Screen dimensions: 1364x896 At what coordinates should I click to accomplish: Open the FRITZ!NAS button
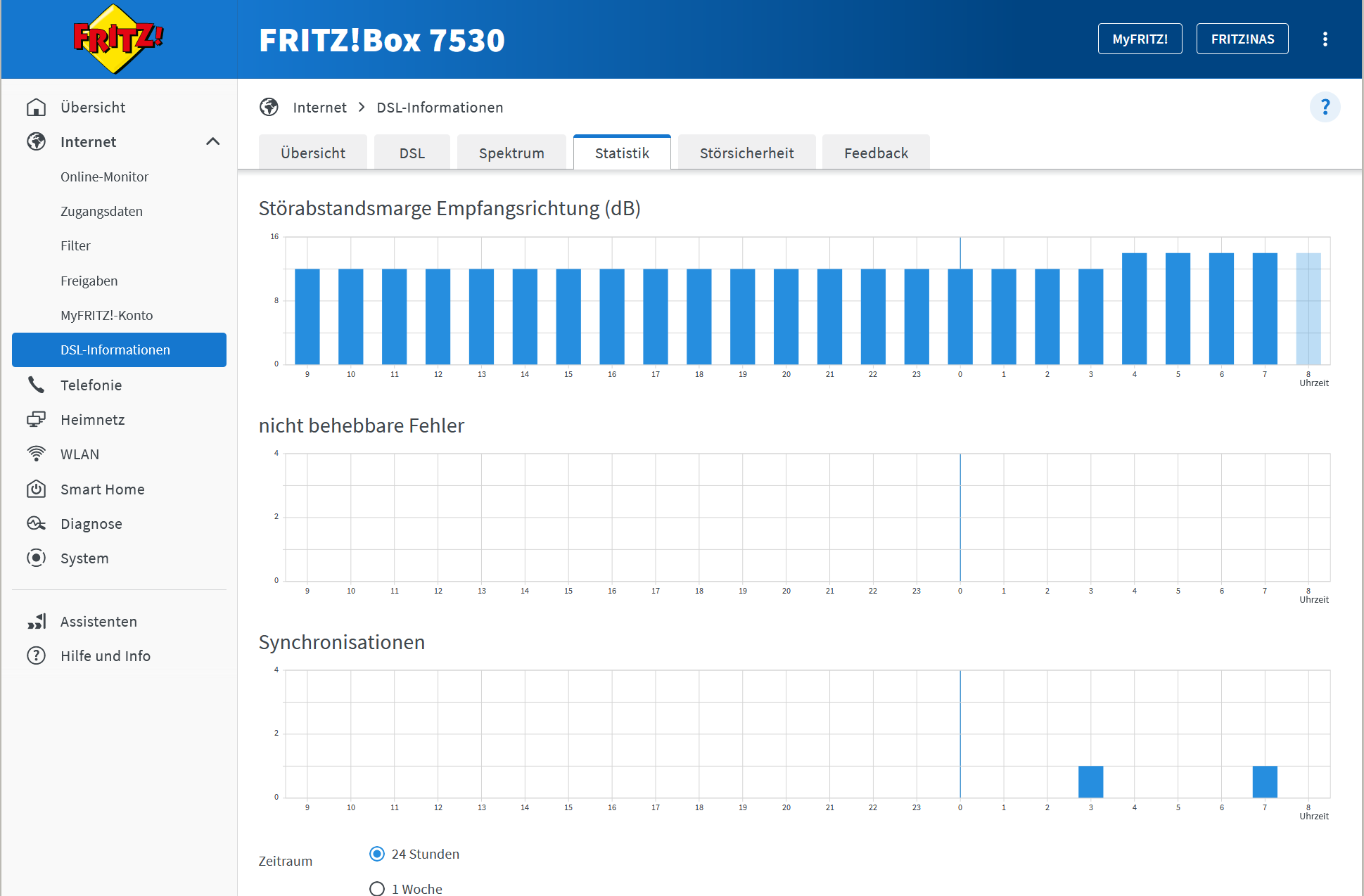click(1242, 39)
